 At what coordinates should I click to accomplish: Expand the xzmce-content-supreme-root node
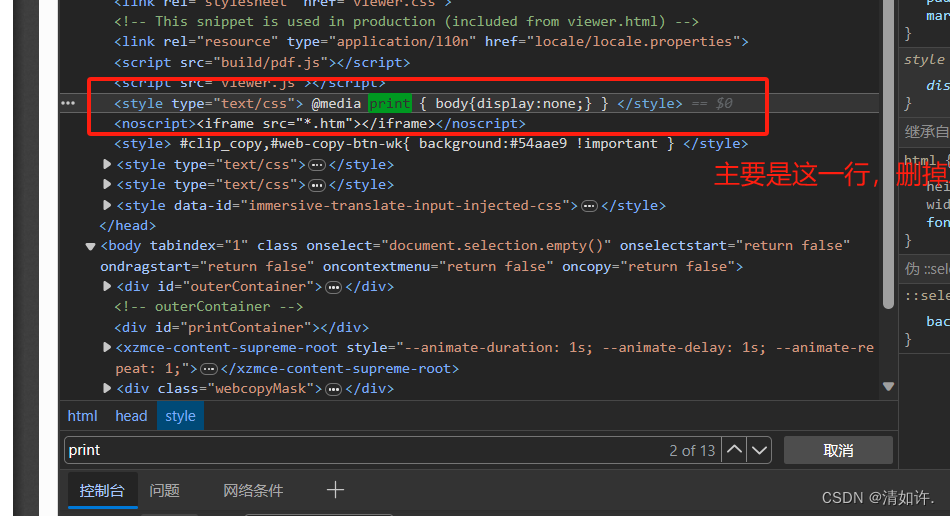pyautogui.click(x=107, y=347)
